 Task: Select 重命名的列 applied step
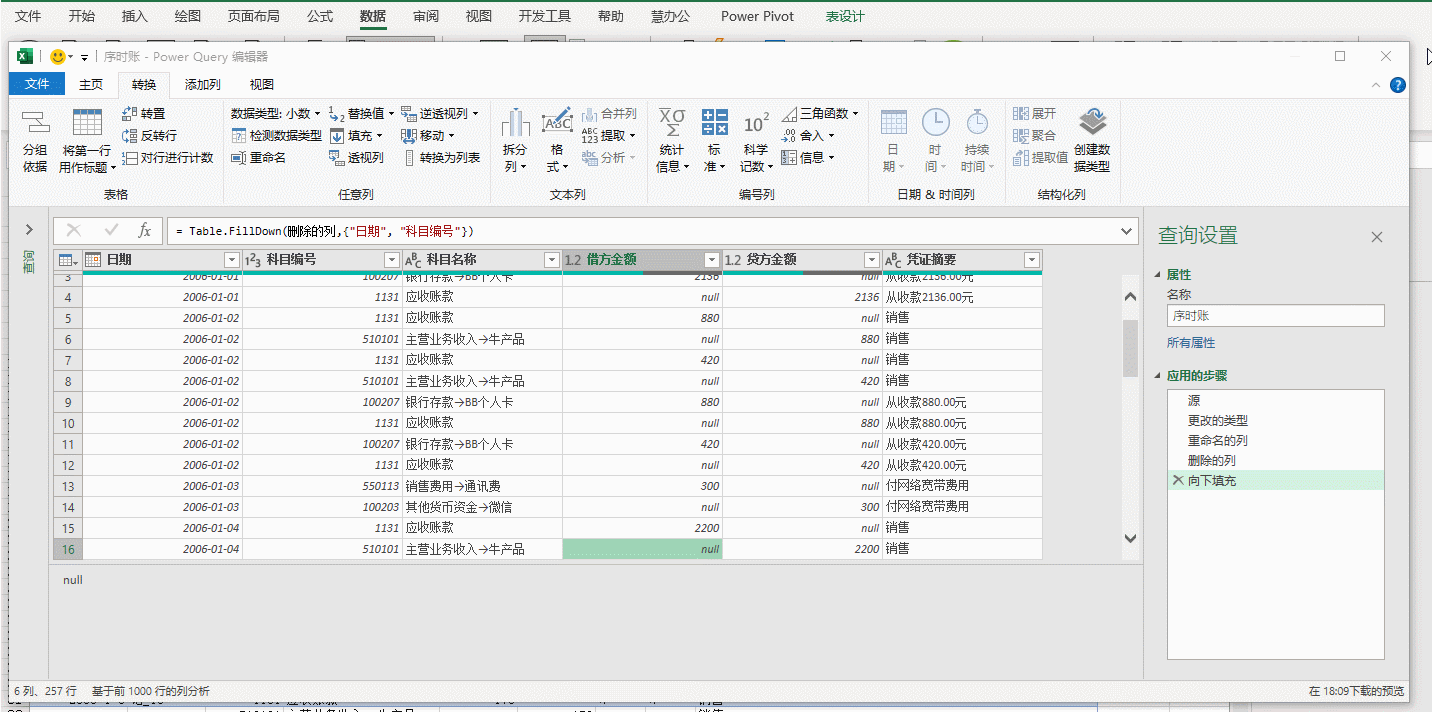coord(1276,441)
